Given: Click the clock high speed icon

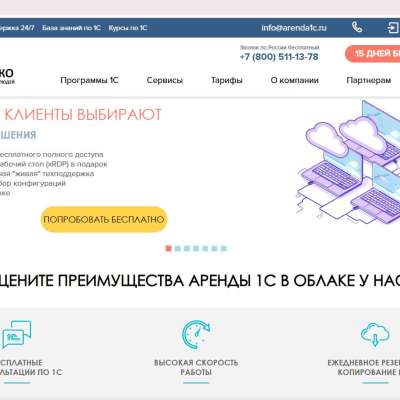Looking at the screenshot, I should pyautogui.click(x=196, y=335).
